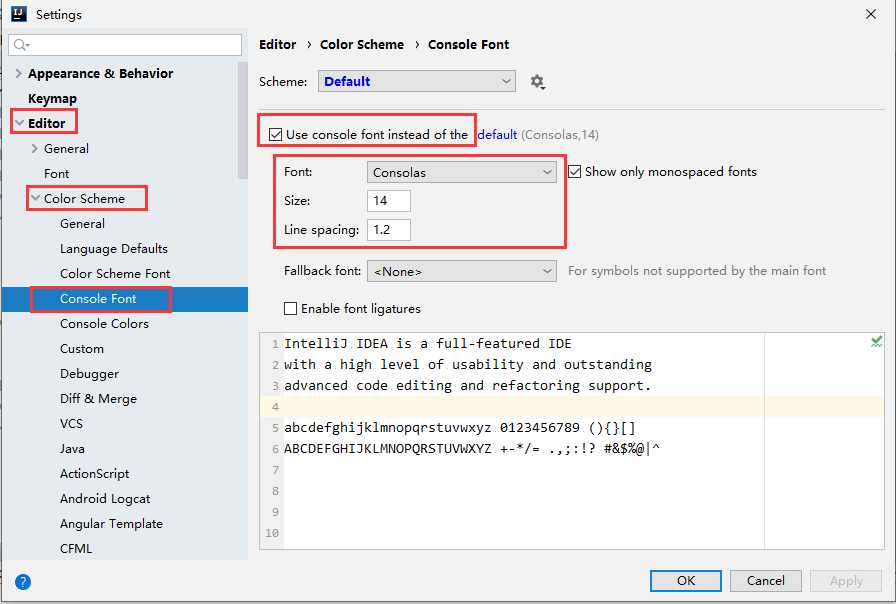Screen dimensions: 896x604
Task: Click Color Scheme in the breadcrumb
Action: pos(362,45)
